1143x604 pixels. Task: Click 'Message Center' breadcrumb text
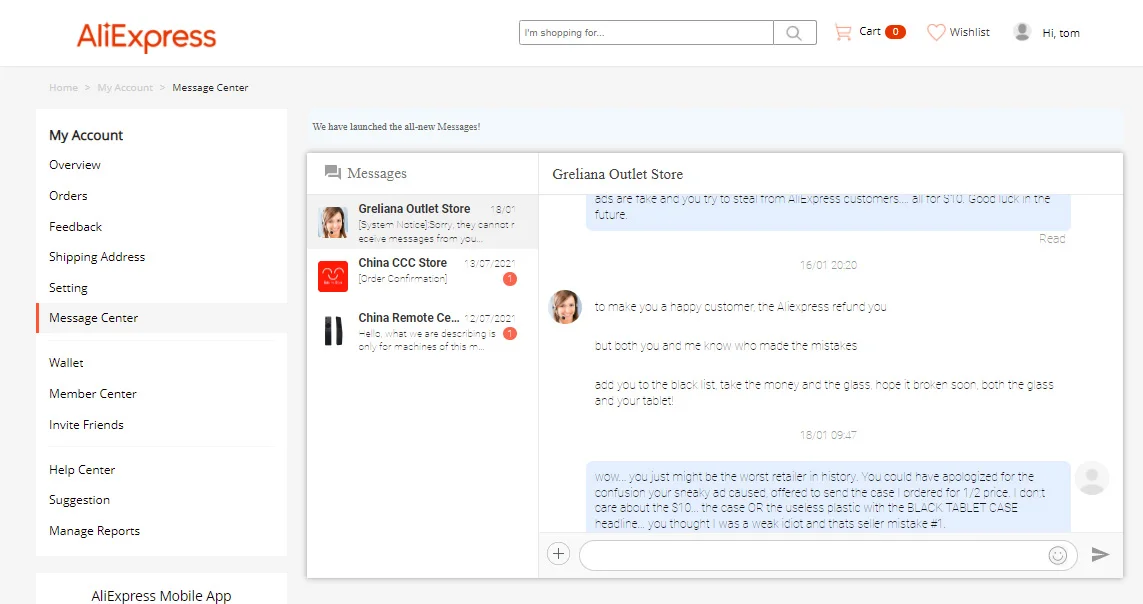pyautogui.click(x=210, y=87)
